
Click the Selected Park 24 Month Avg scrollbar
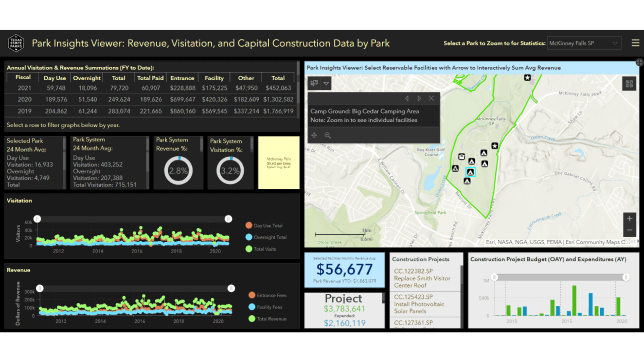click(x=64, y=163)
